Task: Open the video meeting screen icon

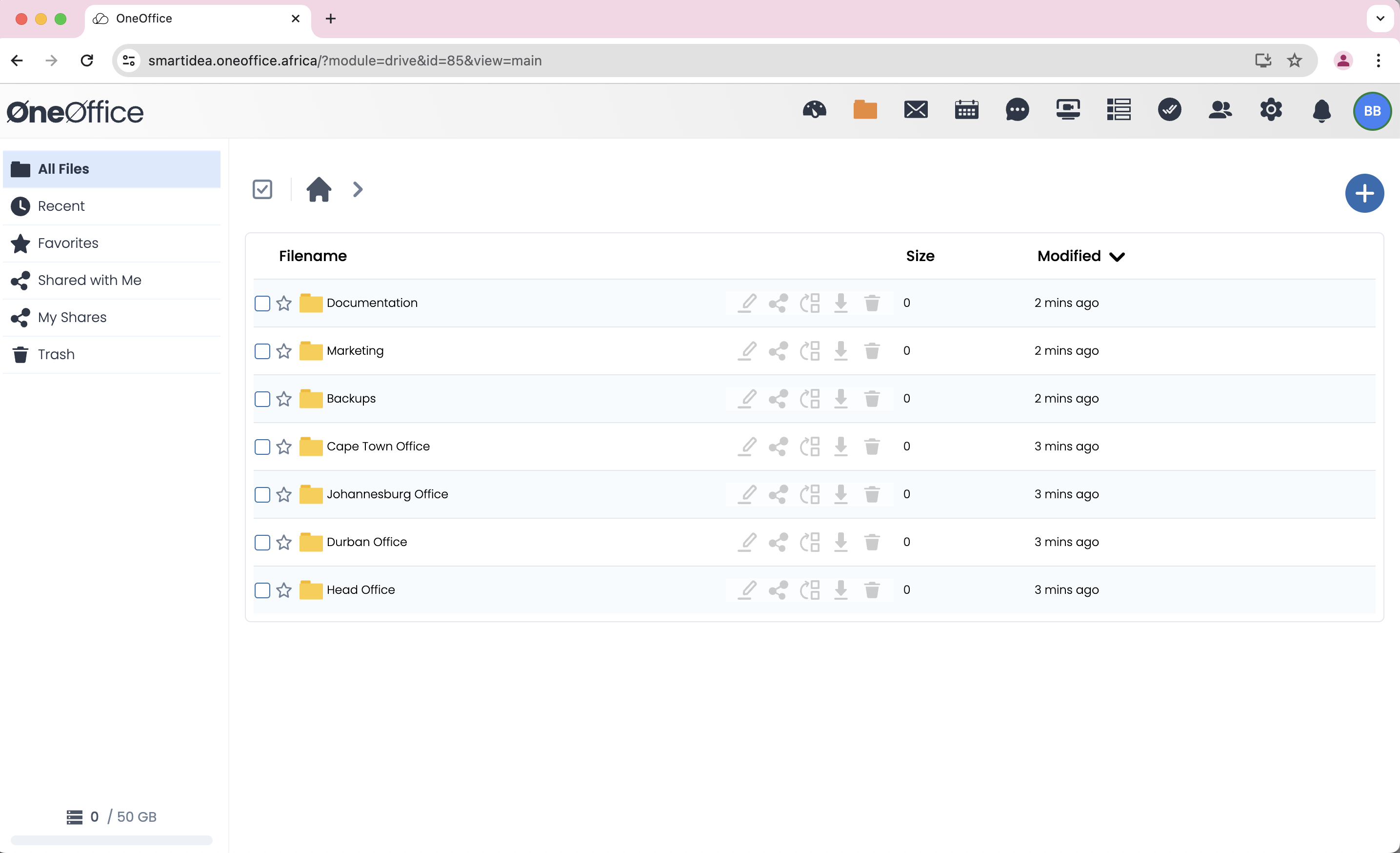Action: [1068, 110]
